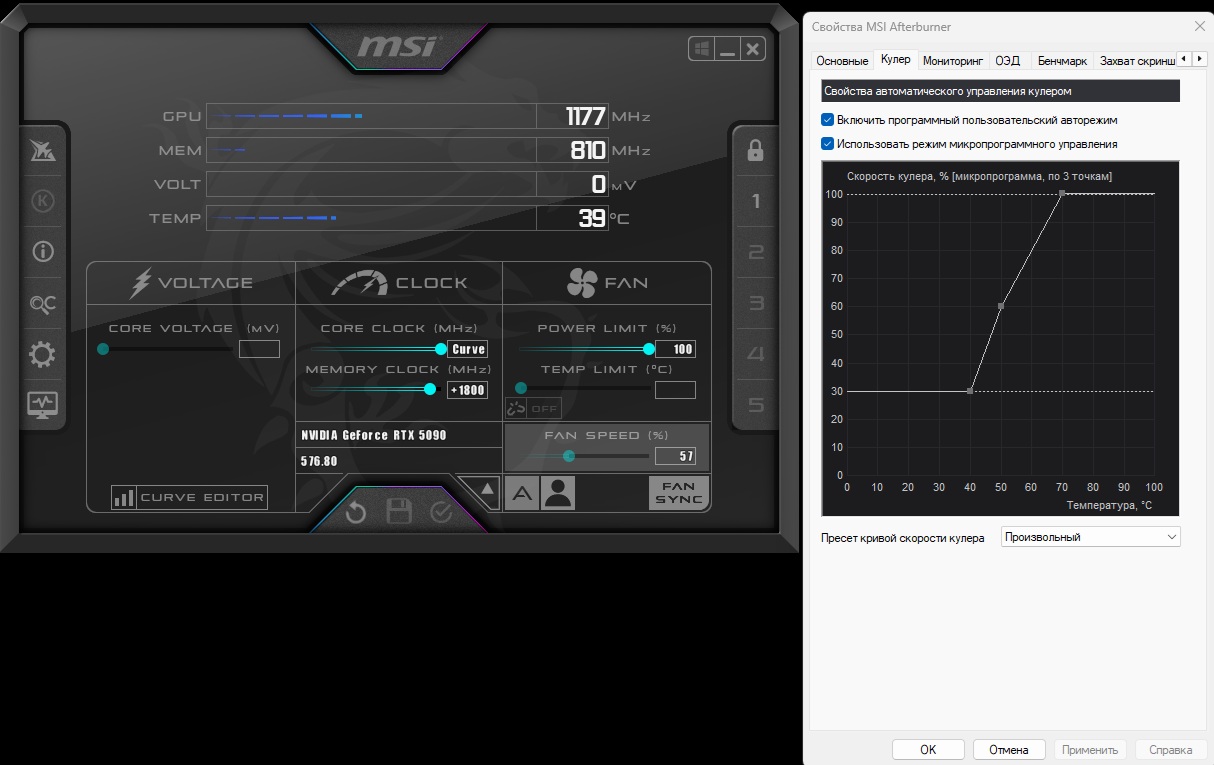Image resolution: width=1214 pixels, height=765 pixels.
Task: Click the power limit 100 value box
Action: point(675,349)
